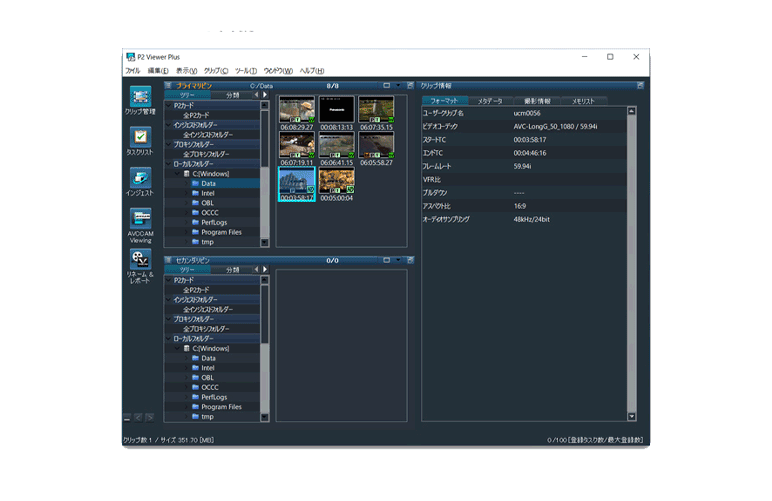Switch to the 撮影情報 tab
The height and width of the screenshot is (501, 772).
point(537,101)
